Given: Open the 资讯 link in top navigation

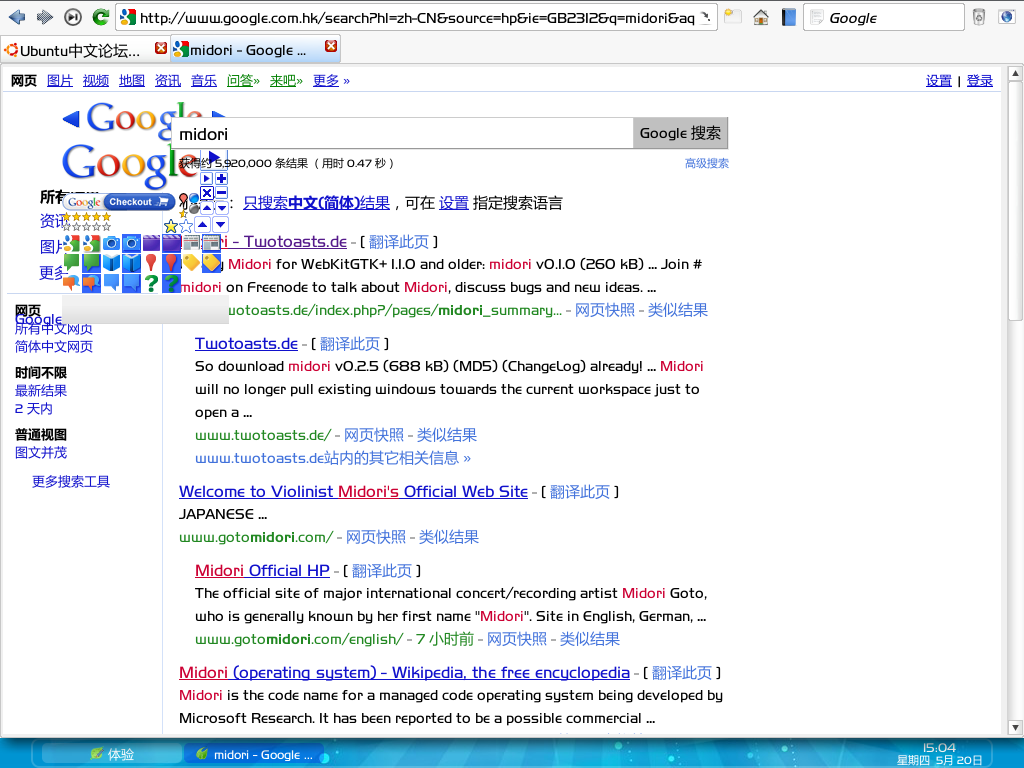Looking at the screenshot, I should pos(167,80).
